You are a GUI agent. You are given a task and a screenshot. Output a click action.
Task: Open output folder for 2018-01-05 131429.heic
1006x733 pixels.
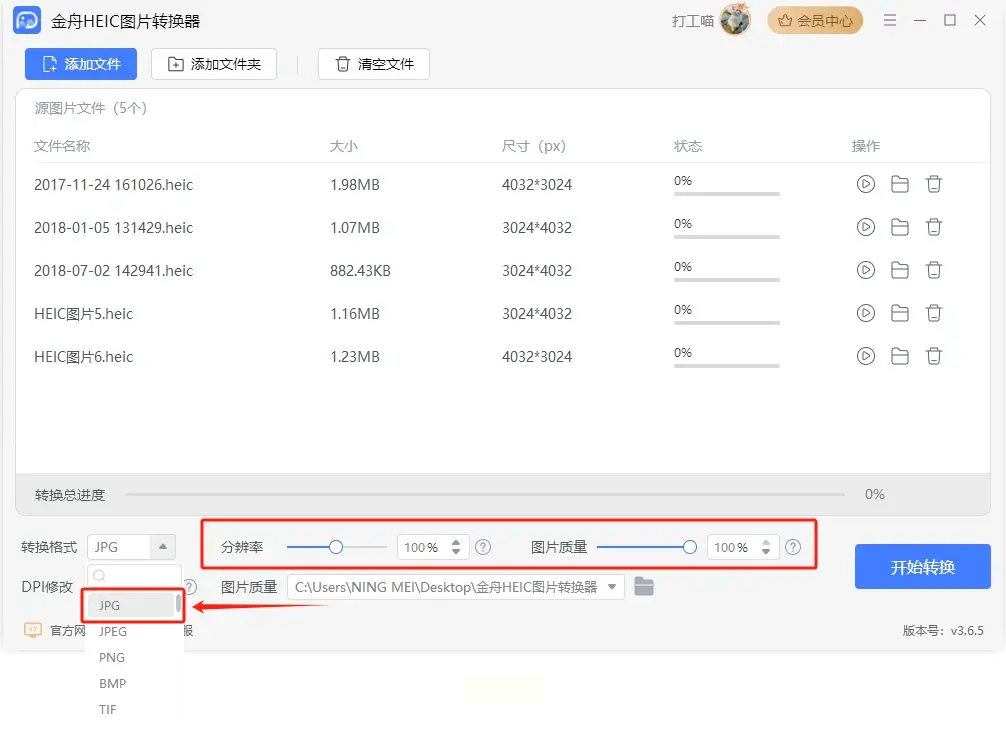coord(900,227)
